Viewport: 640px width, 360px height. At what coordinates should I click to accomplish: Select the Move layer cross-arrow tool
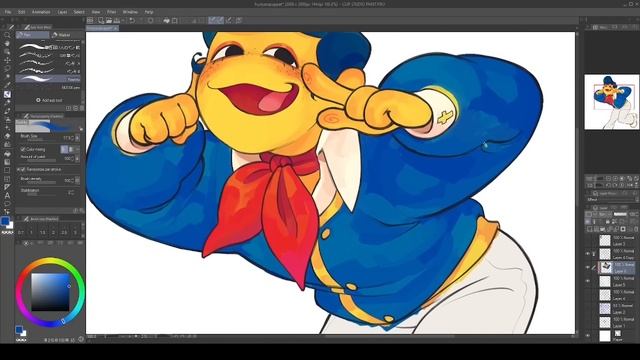7,60
